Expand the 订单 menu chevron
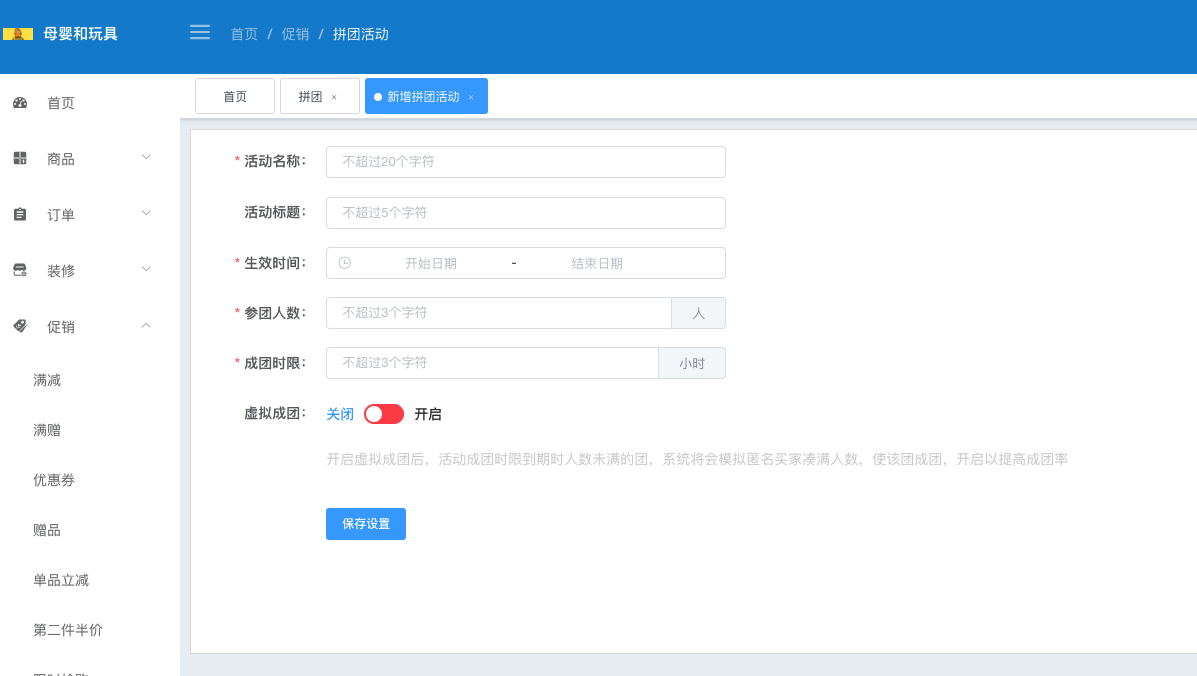Image resolution: width=1197 pixels, height=676 pixels. 147,213
